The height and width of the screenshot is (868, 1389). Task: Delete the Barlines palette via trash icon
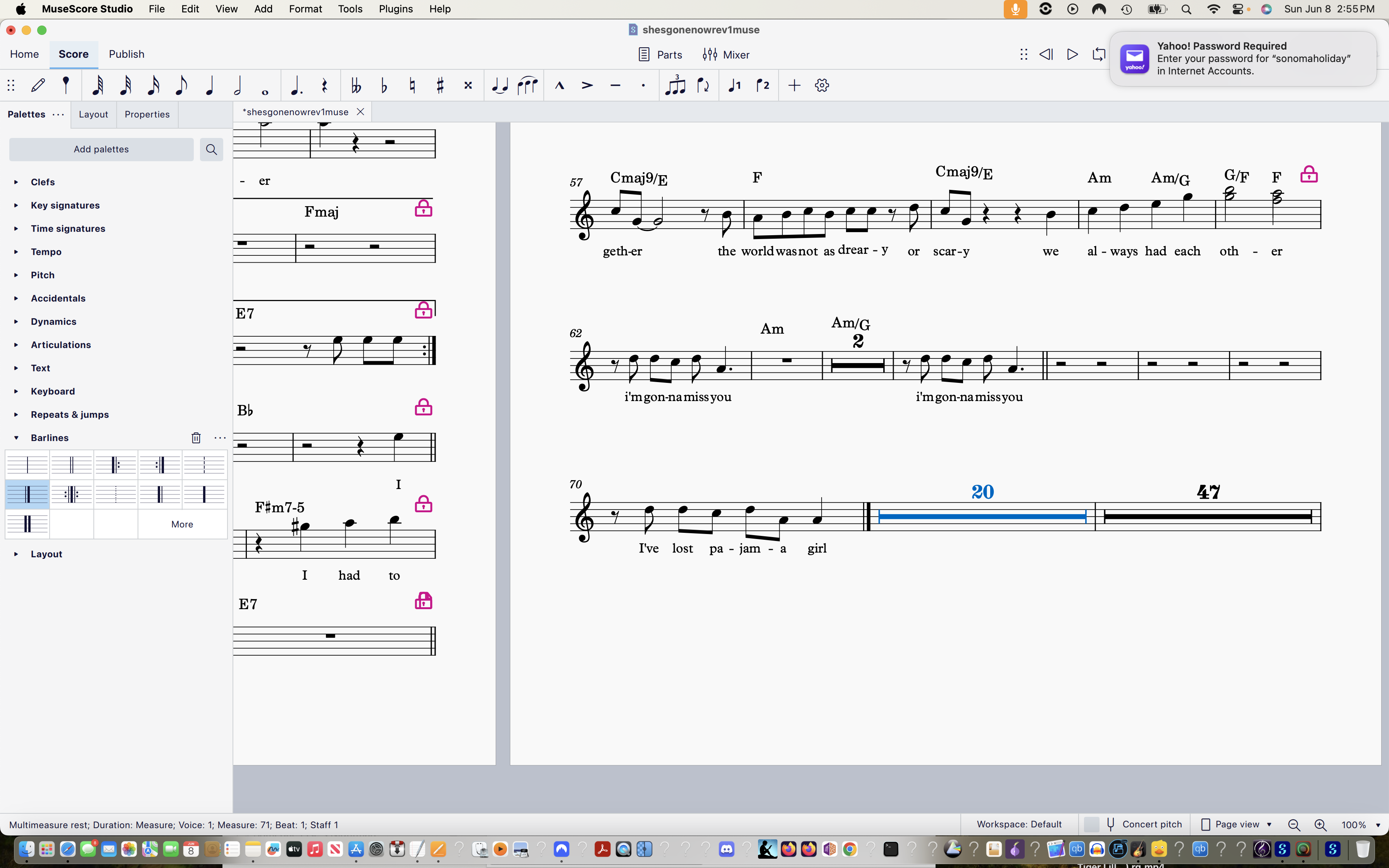click(x=196, y=438)
